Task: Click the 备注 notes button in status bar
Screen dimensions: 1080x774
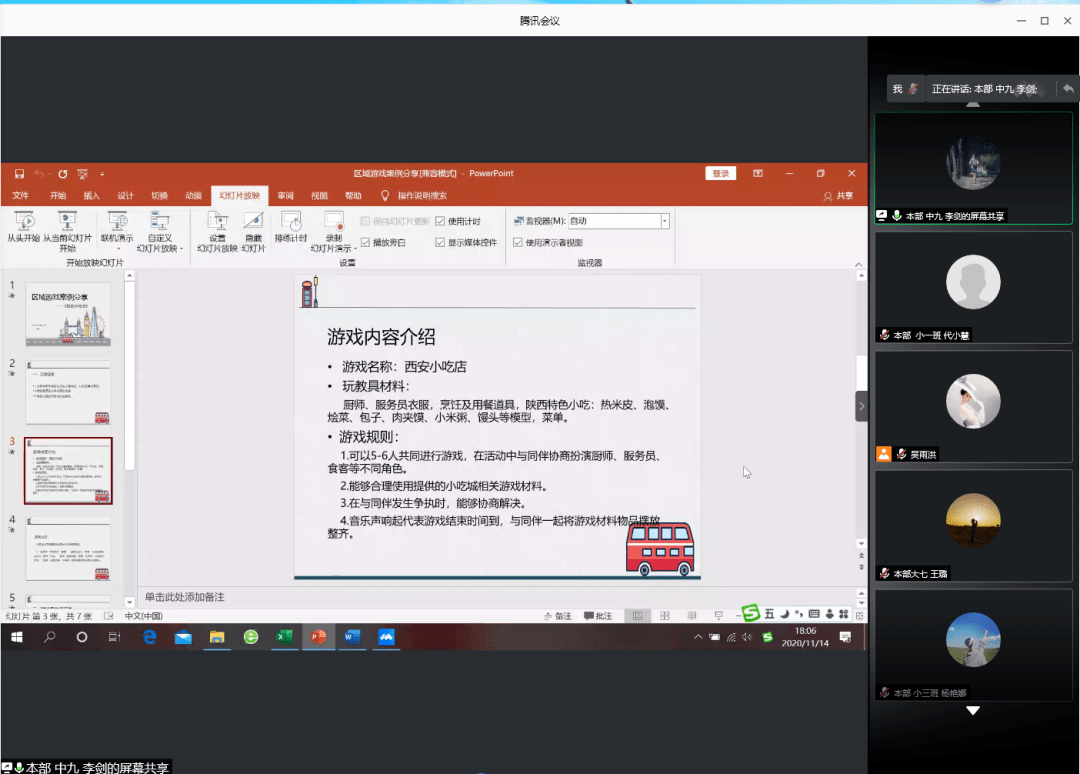Action: coord(558,616)
